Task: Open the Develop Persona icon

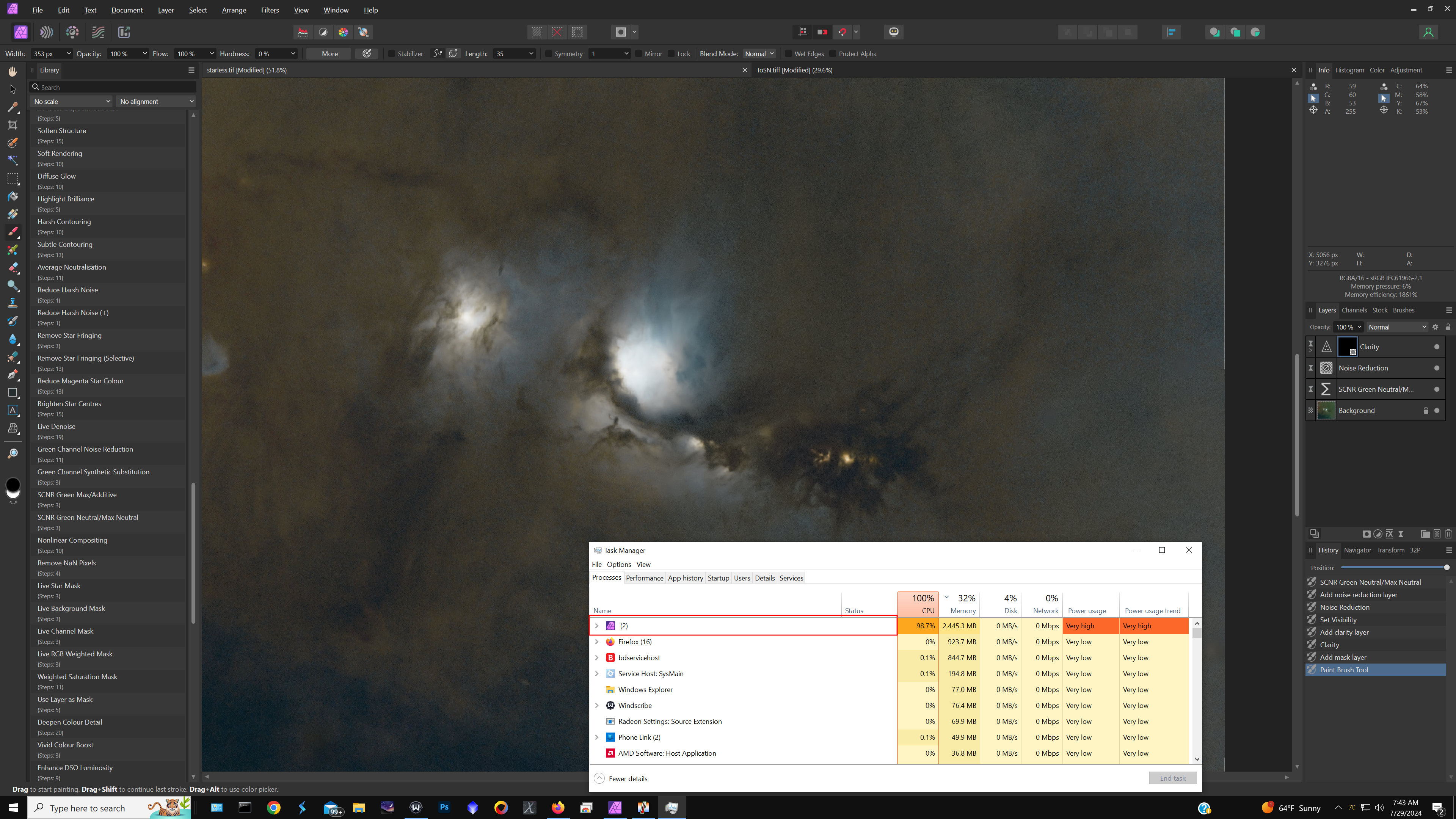Action: [x=72, y=32]
